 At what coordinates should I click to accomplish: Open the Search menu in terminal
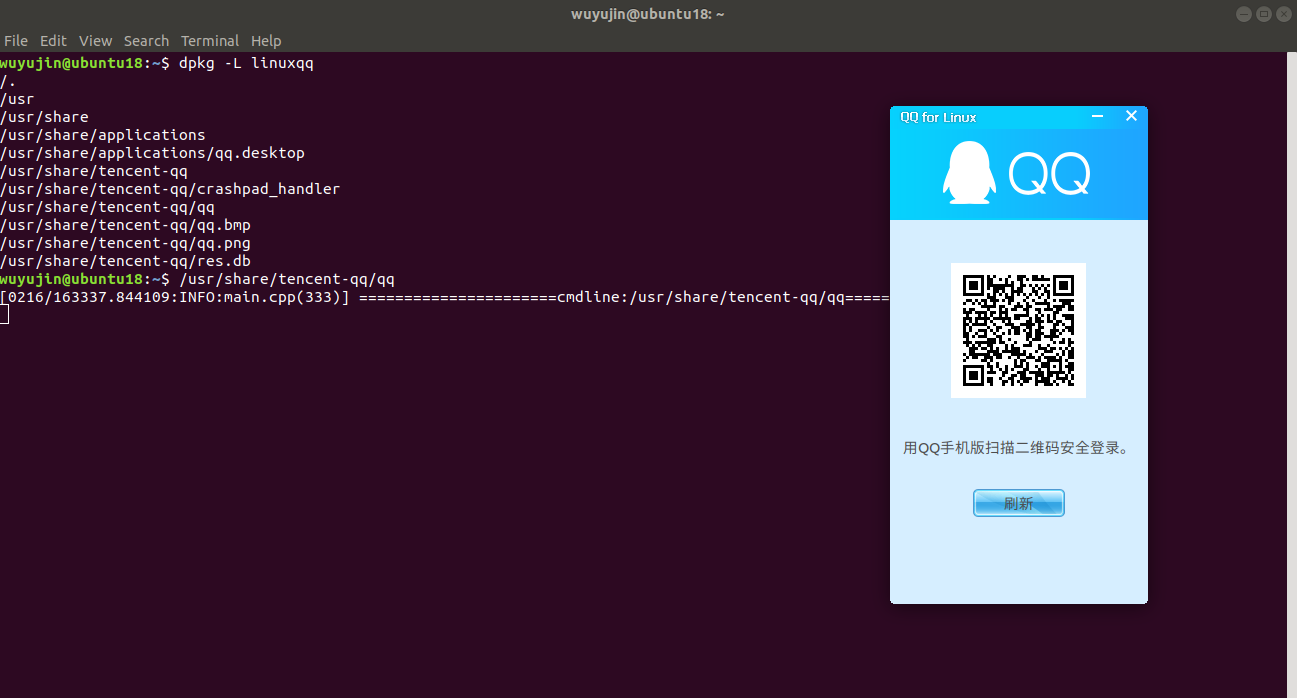click(x=146, y=41)
